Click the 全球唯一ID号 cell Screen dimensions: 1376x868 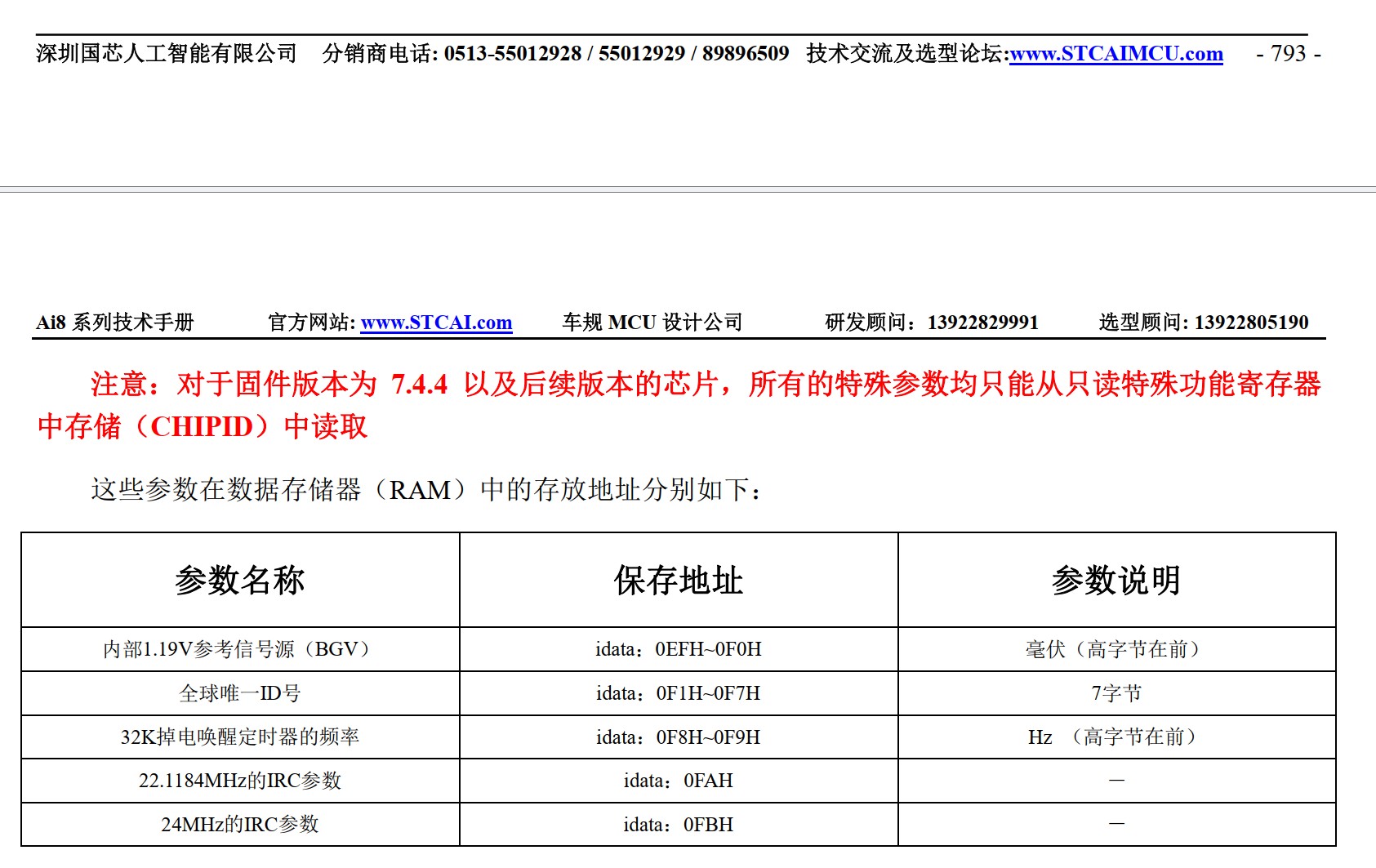click(x=240, y=693)
